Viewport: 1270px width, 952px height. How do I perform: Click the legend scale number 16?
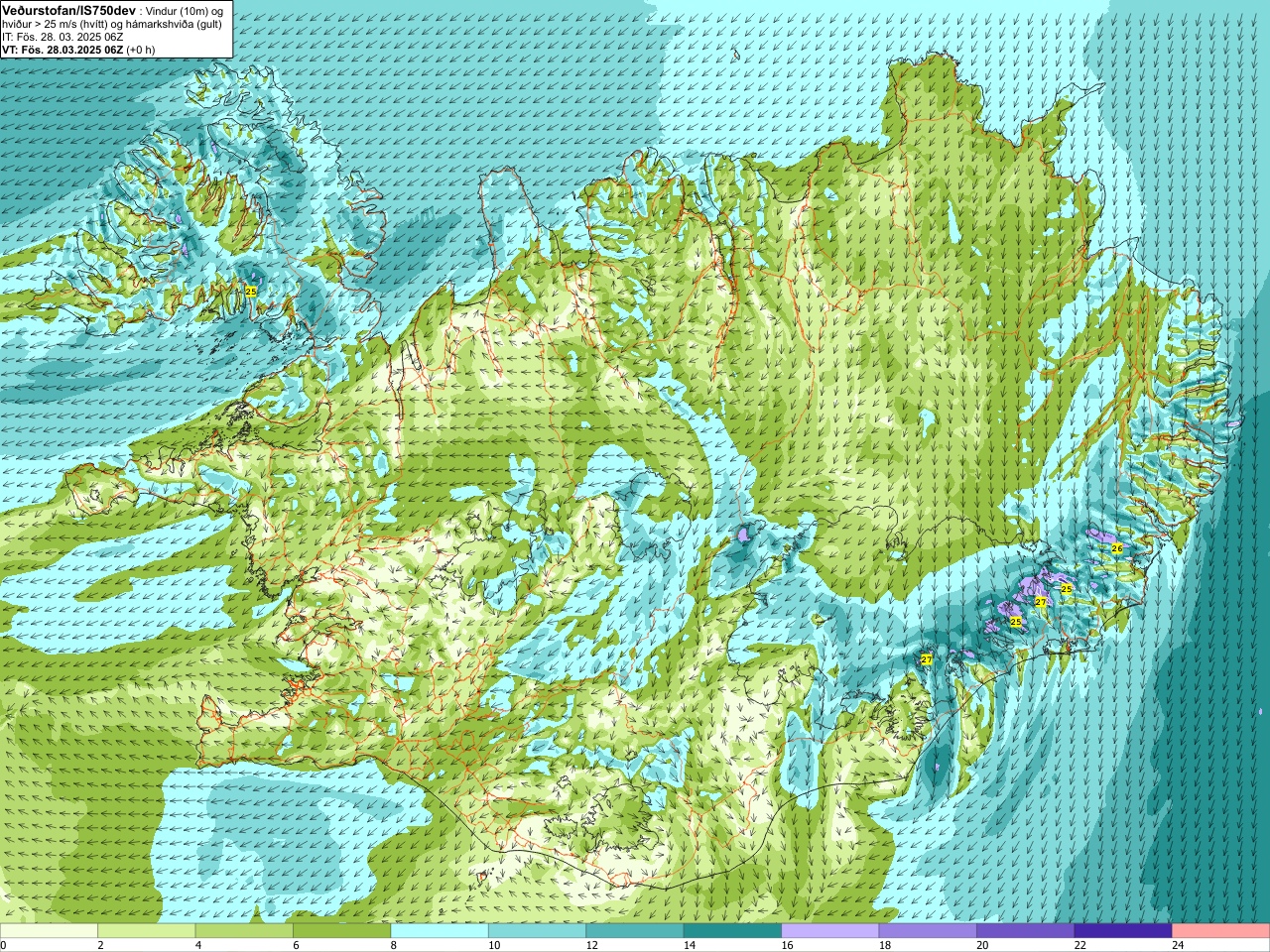[787, 945]
